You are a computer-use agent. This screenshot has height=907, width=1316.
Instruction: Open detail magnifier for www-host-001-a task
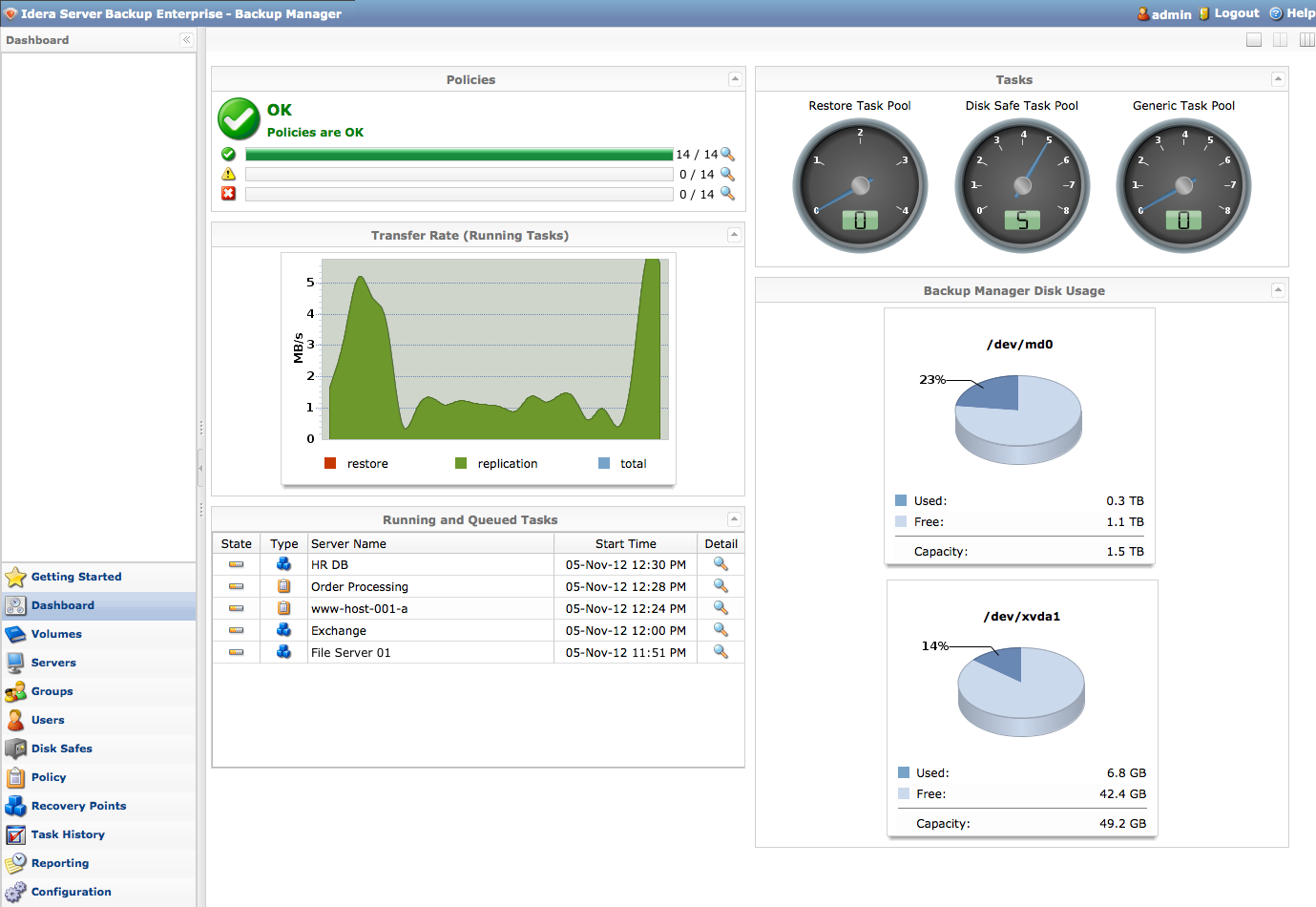(721, 608)
